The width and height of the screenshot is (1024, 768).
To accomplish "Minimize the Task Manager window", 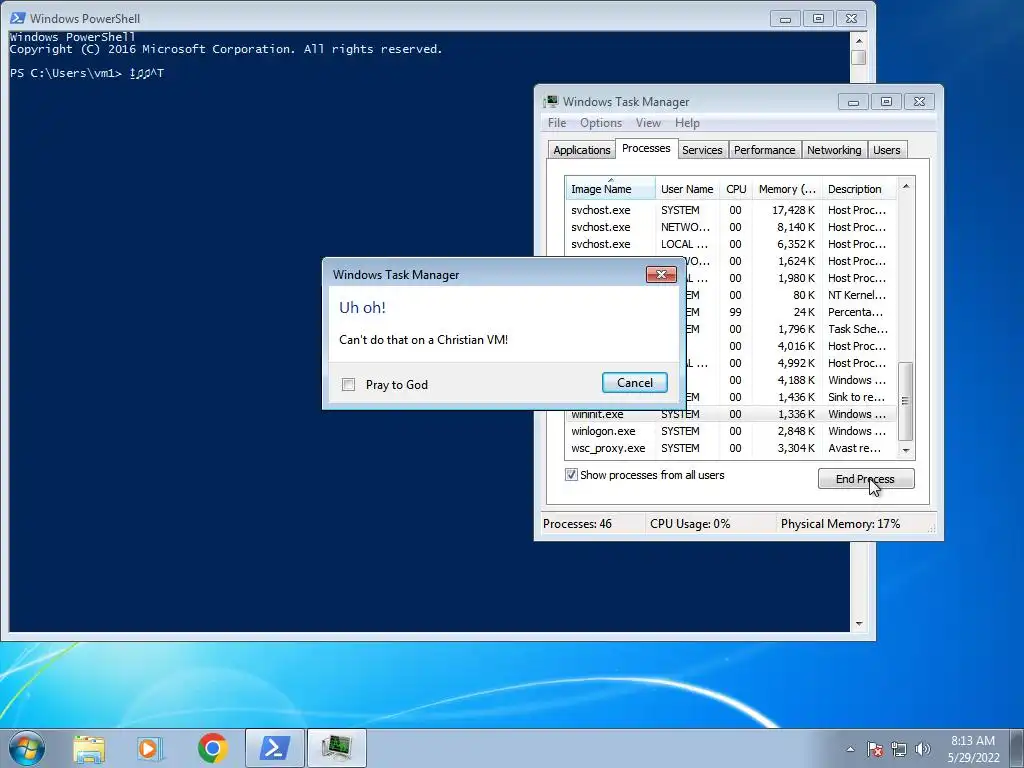I will [x=853, y=101].
